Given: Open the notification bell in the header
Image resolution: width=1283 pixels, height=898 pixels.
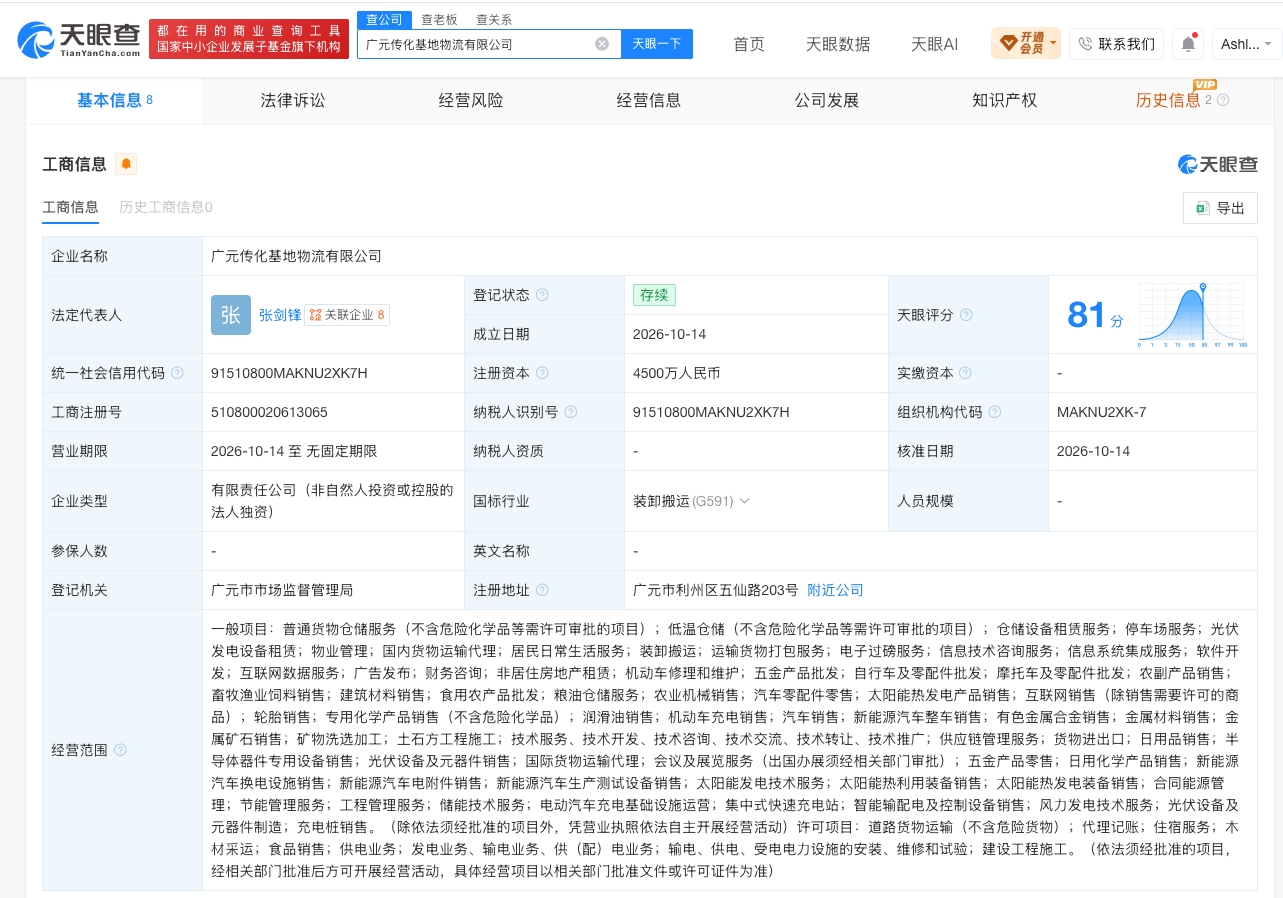Looking at the screenshot, I should [x=1188, y=44].
